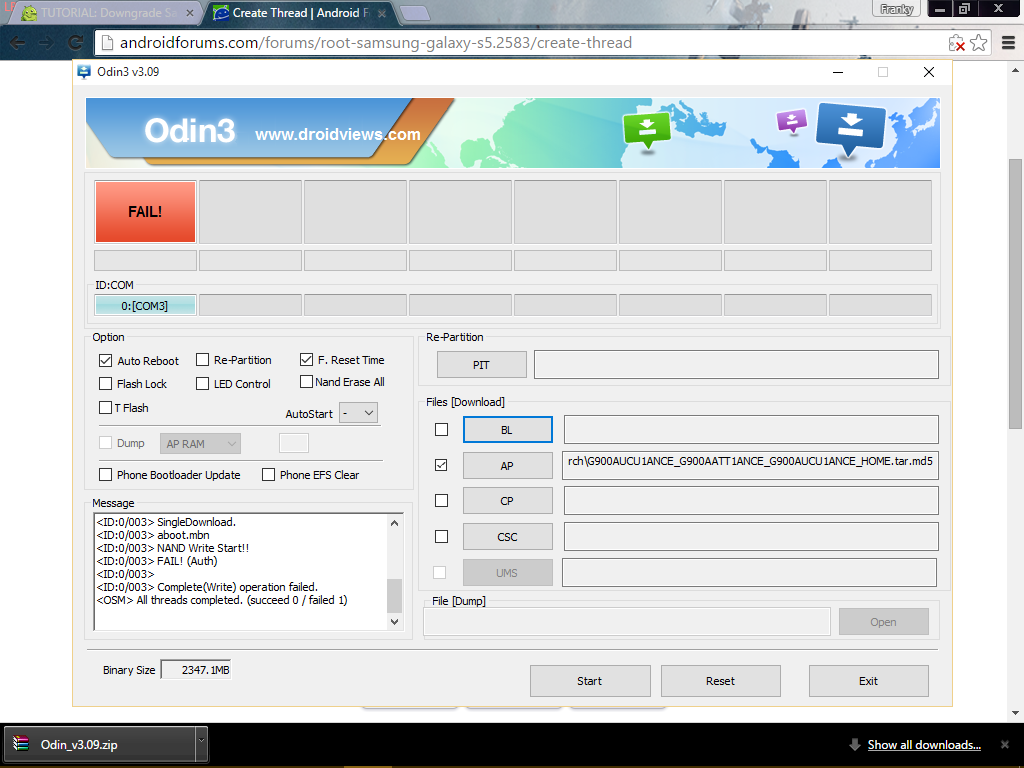
Task: Open a new browser tab
Action: [x=414, y=13]
